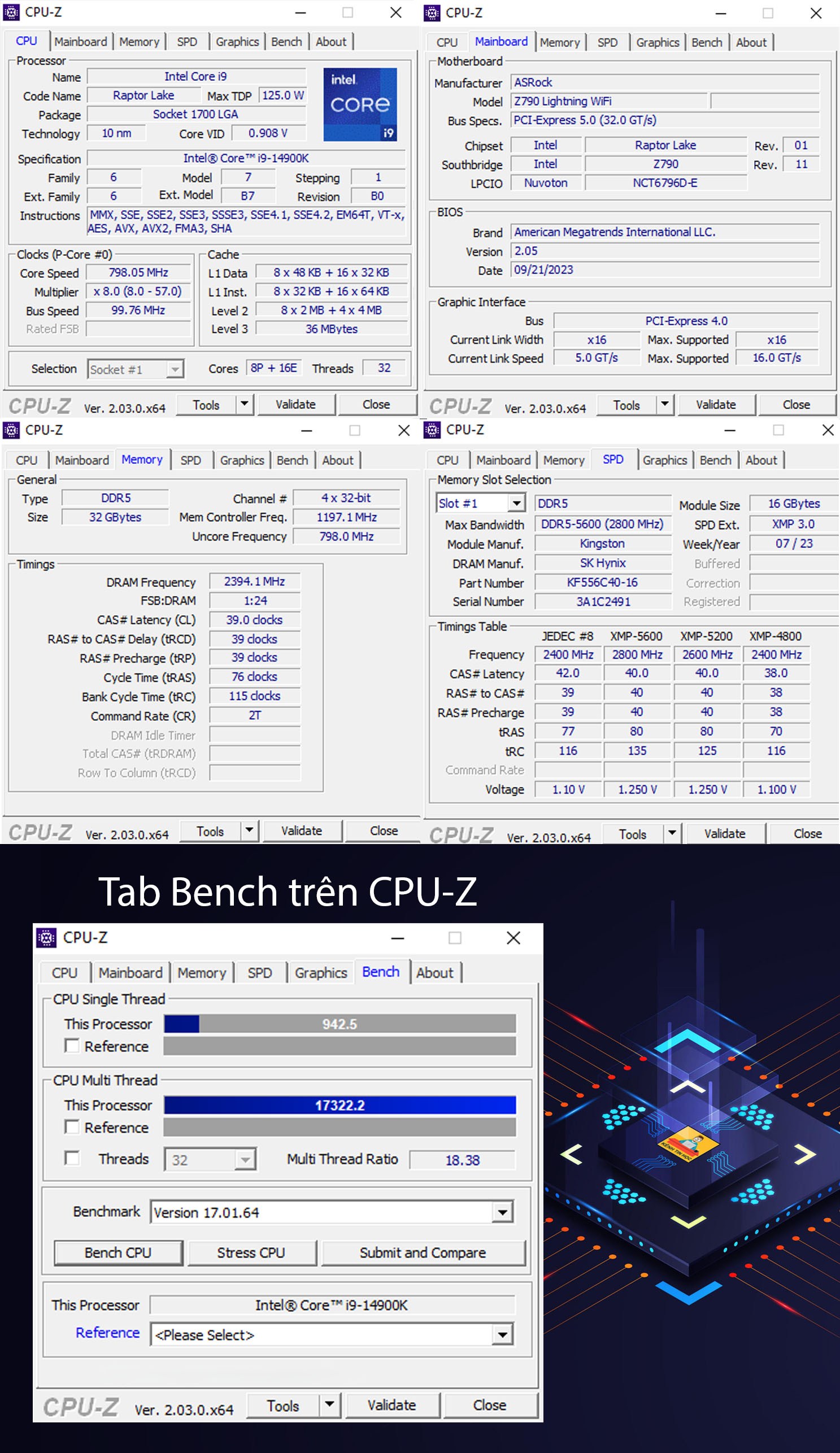840x1453 pixels.
Task: Open the CPU tab in the Bench window
Action: tap(64, 973)
